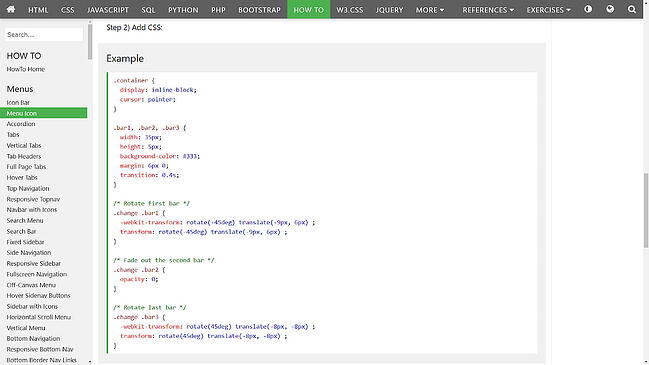Screen dimensions: 649x365
Task: Open the Responsive Topnav link
Action: point(33,199)
